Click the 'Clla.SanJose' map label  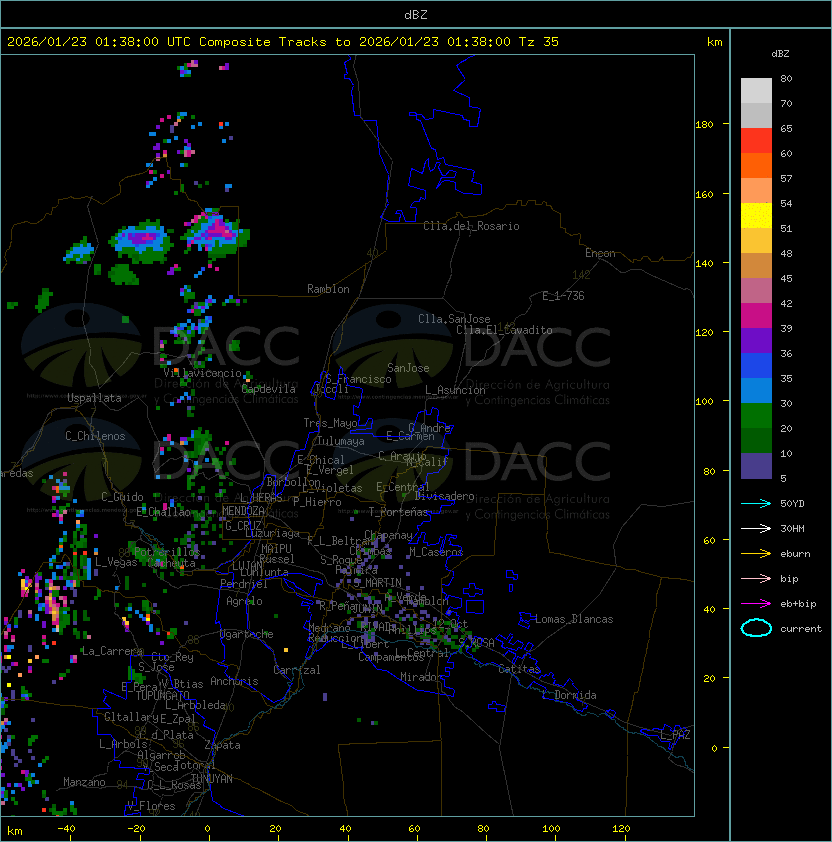pos(454,319)
